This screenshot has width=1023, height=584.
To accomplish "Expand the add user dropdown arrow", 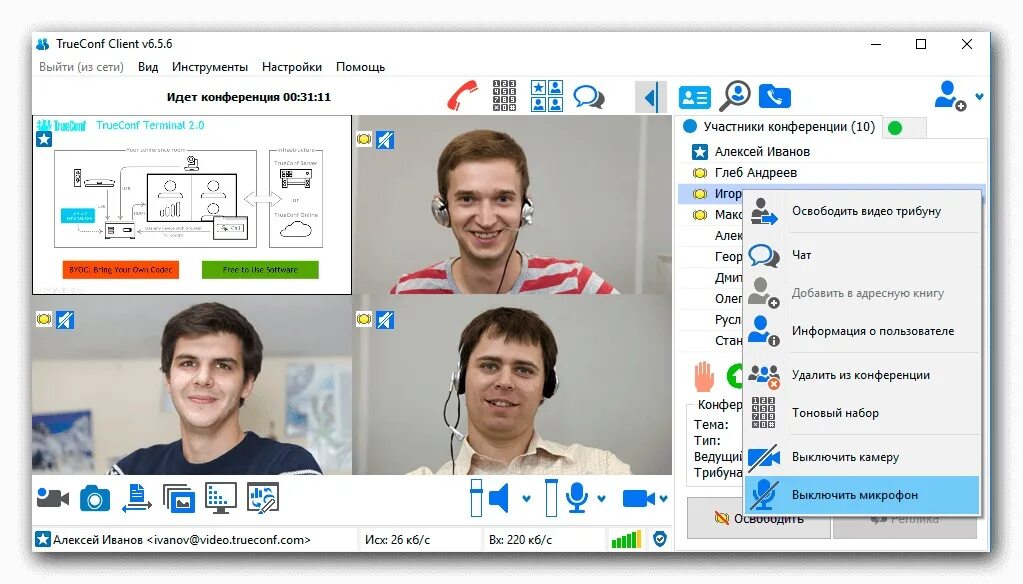I will (x=979, y=97).
